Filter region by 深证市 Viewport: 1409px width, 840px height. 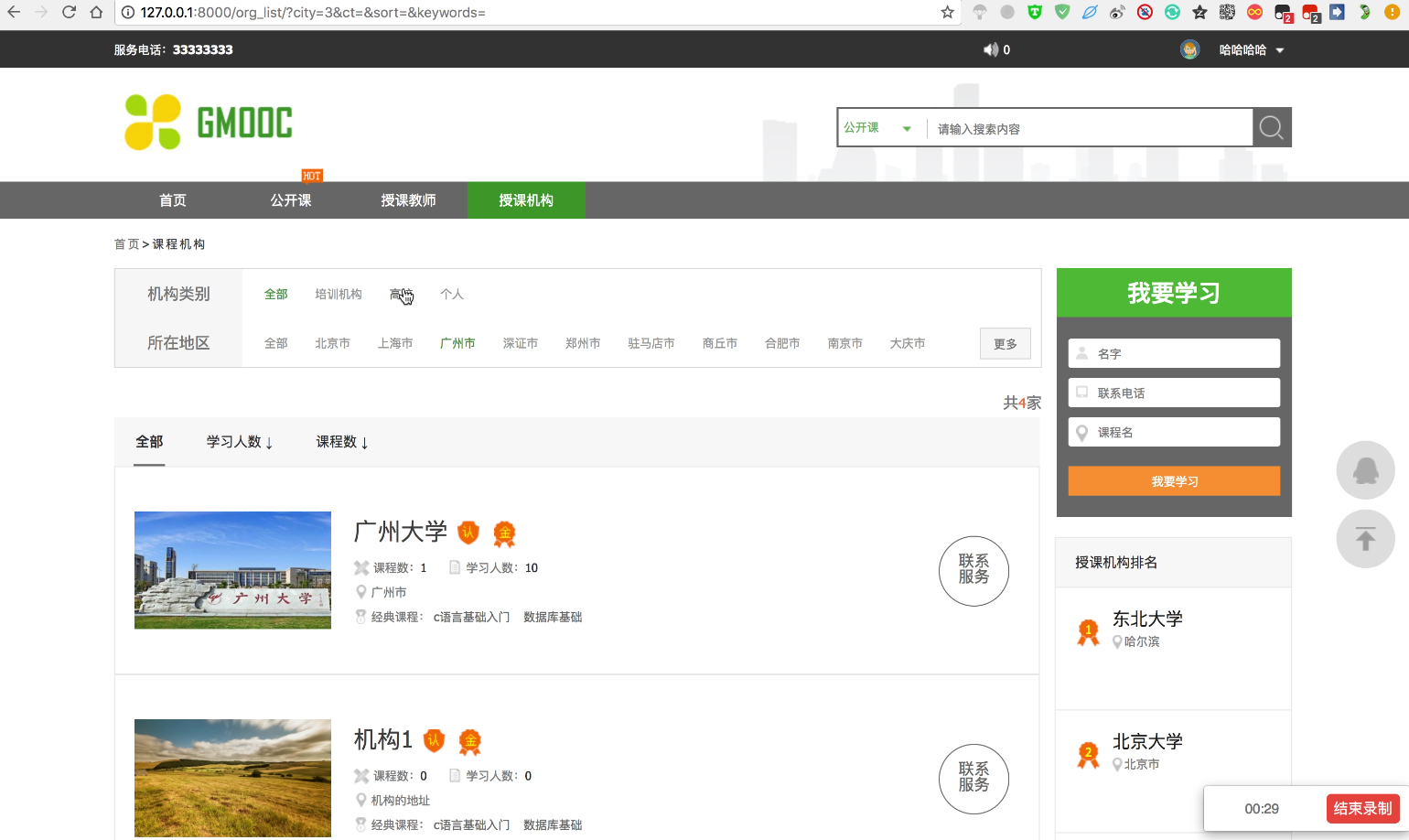point(521,343)
